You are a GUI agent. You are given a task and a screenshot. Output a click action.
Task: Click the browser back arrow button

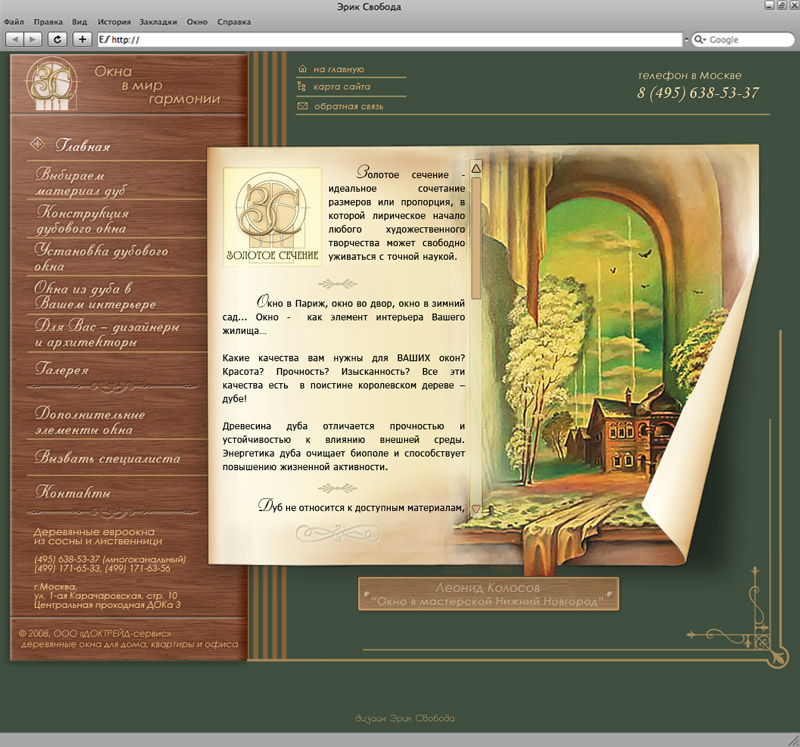point(15,39)
